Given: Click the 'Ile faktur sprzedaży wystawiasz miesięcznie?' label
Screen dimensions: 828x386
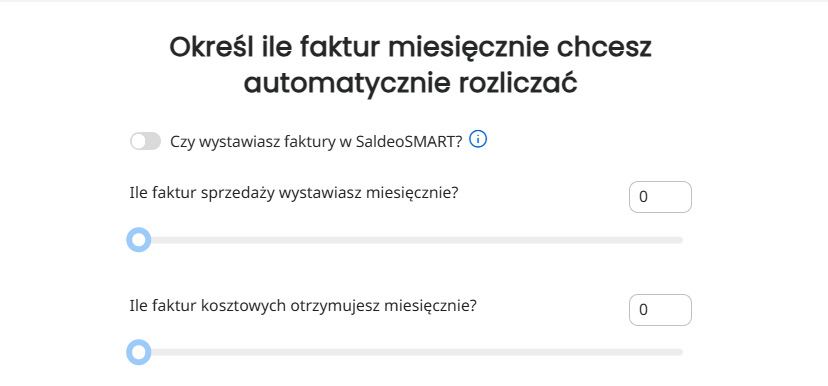Looking at the screenshot, I should (x=294, y=193).
